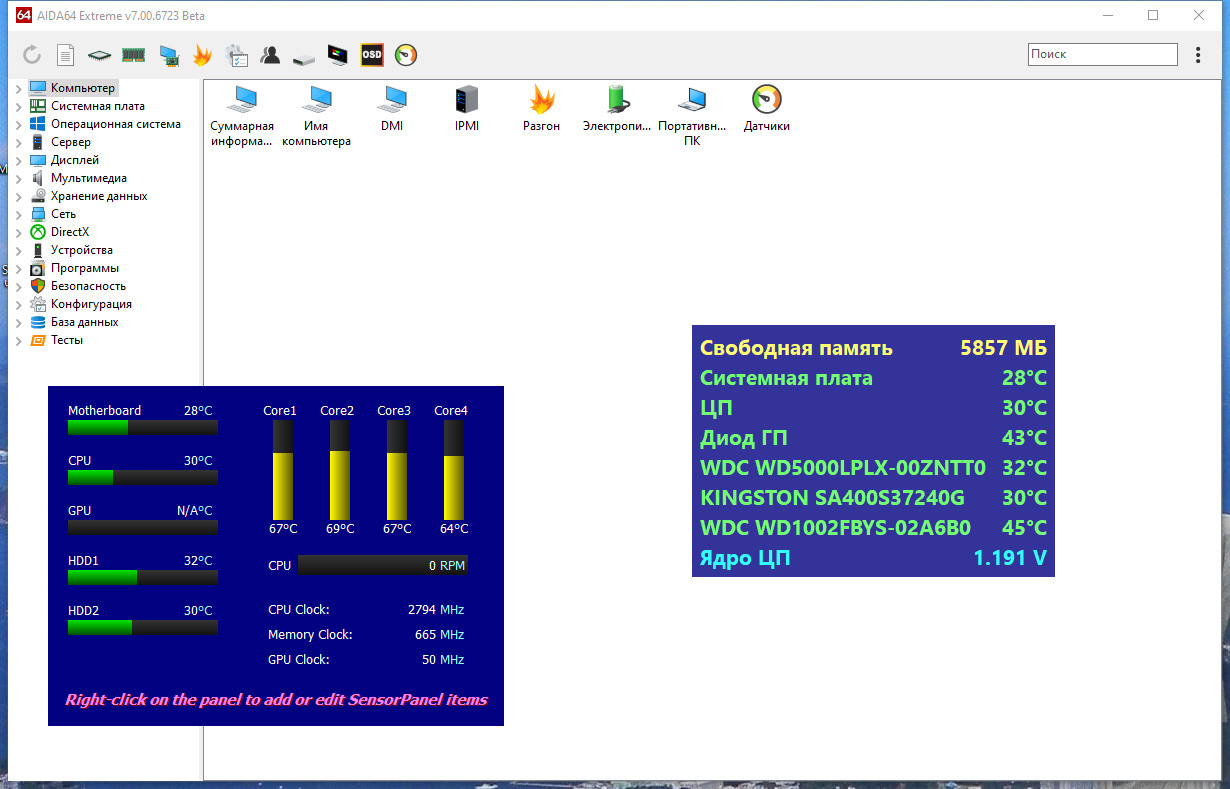Open the gear with checklist toolbar icon

click(x=236, y=55)
